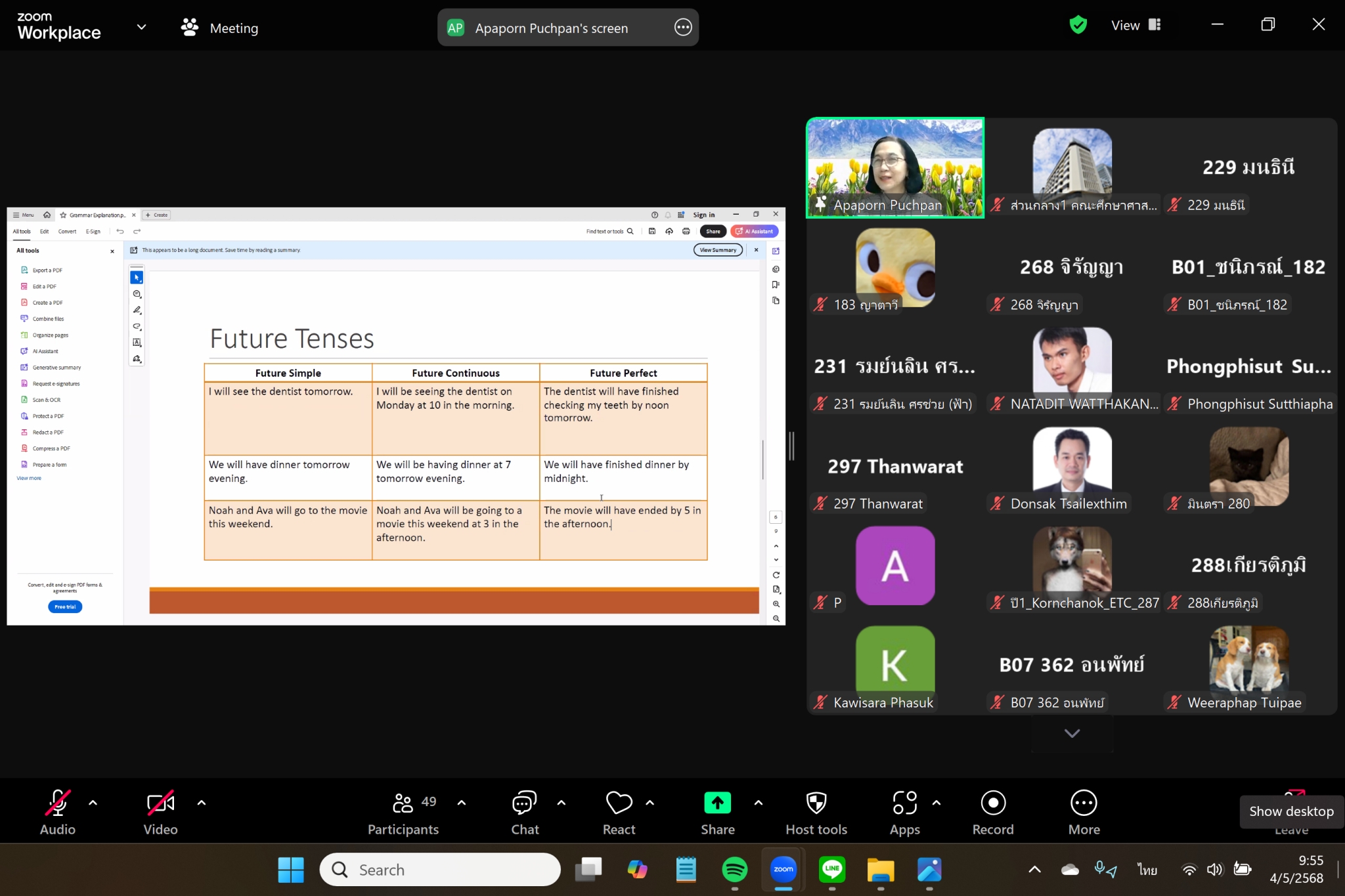Open the More options menu
The width and height of the screenshot is (1345, 896).
point(1084,813)
